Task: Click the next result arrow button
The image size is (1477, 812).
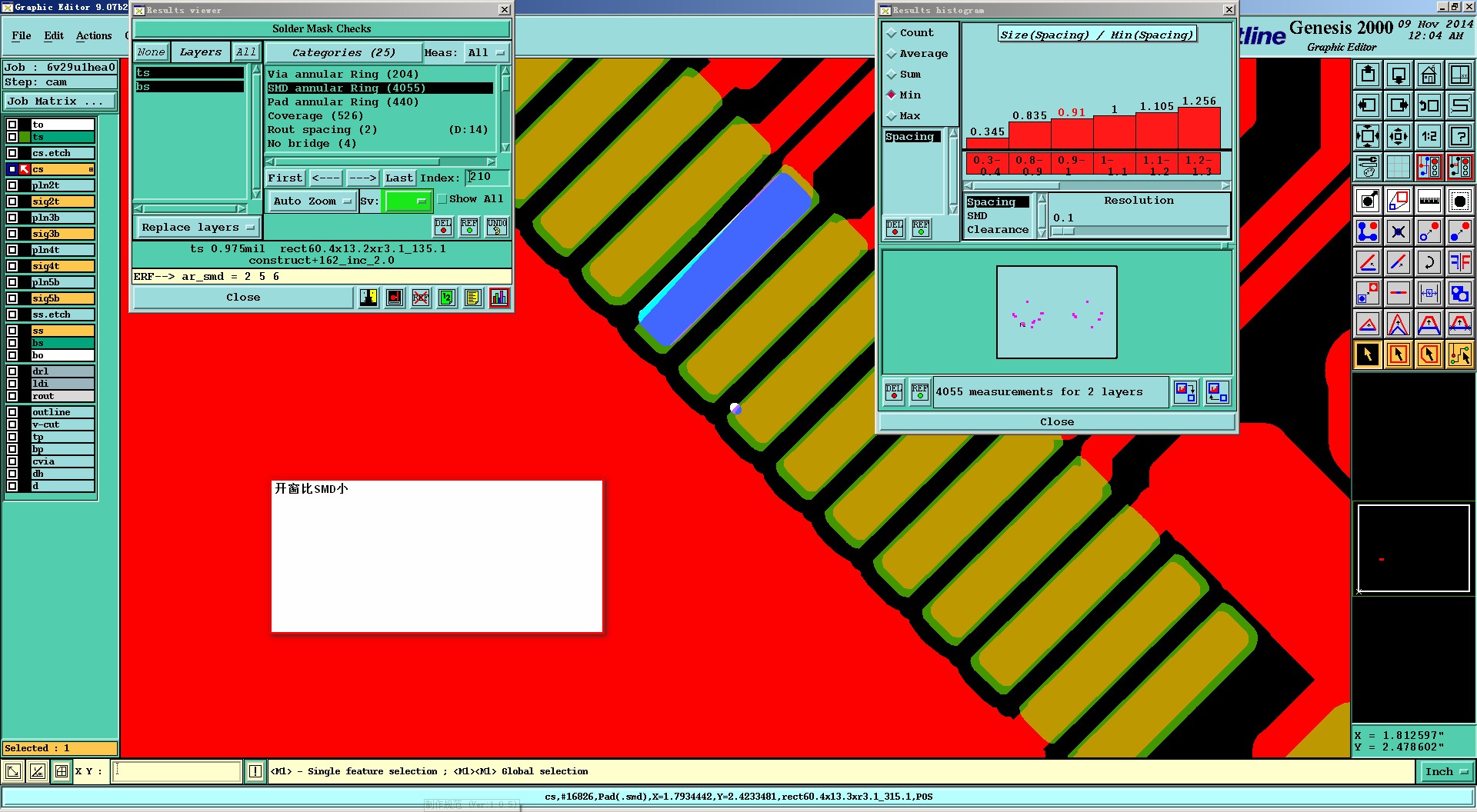Action: pos(362,178)
